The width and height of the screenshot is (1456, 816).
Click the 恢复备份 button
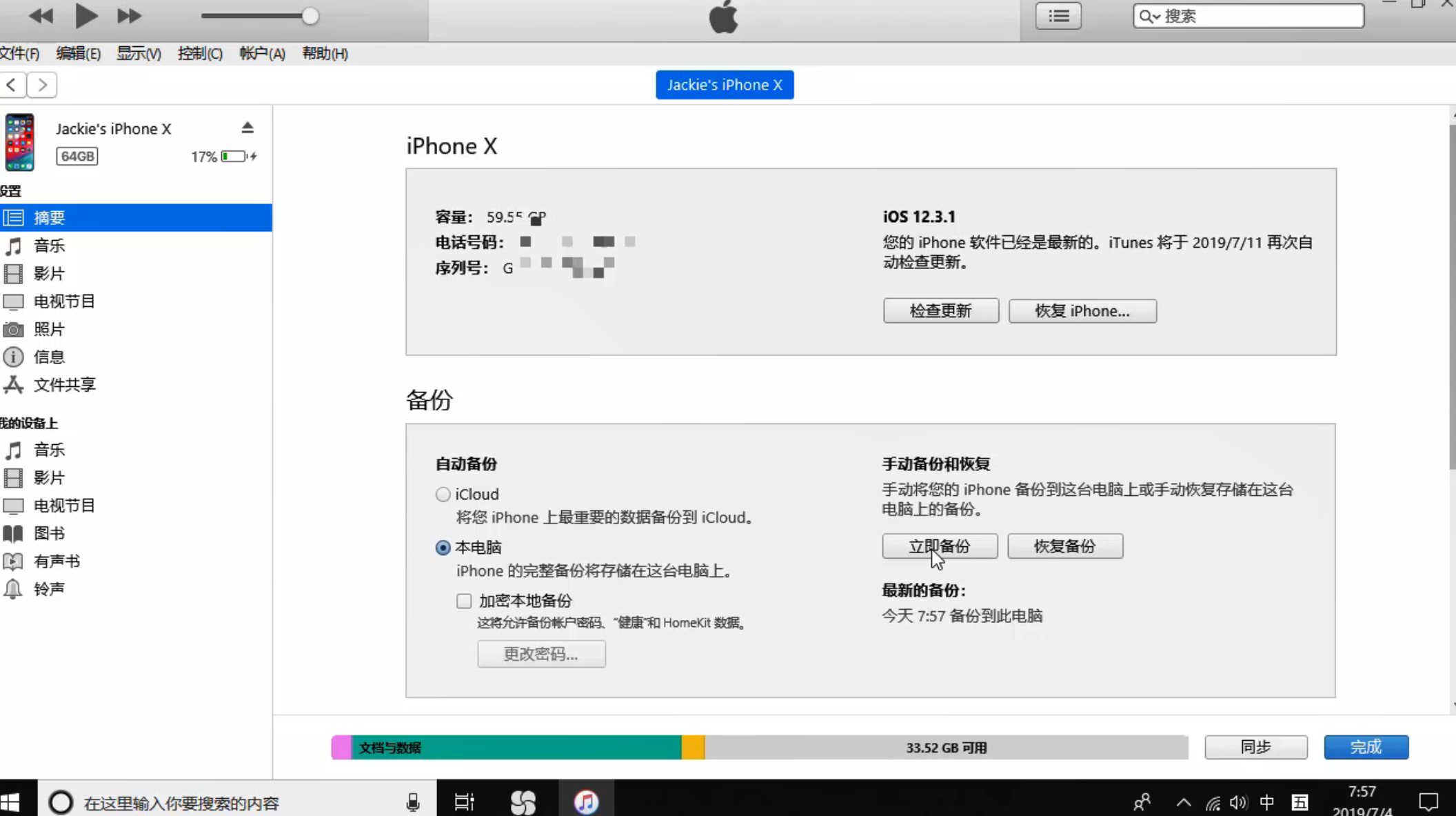click(x=1065, y=546)
